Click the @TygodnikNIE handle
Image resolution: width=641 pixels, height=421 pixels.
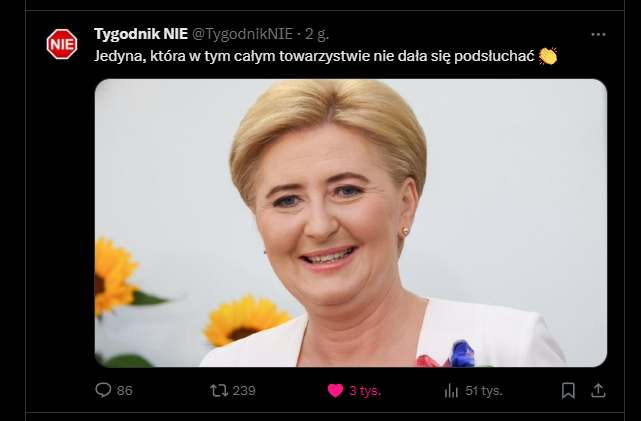pos(242,34)
